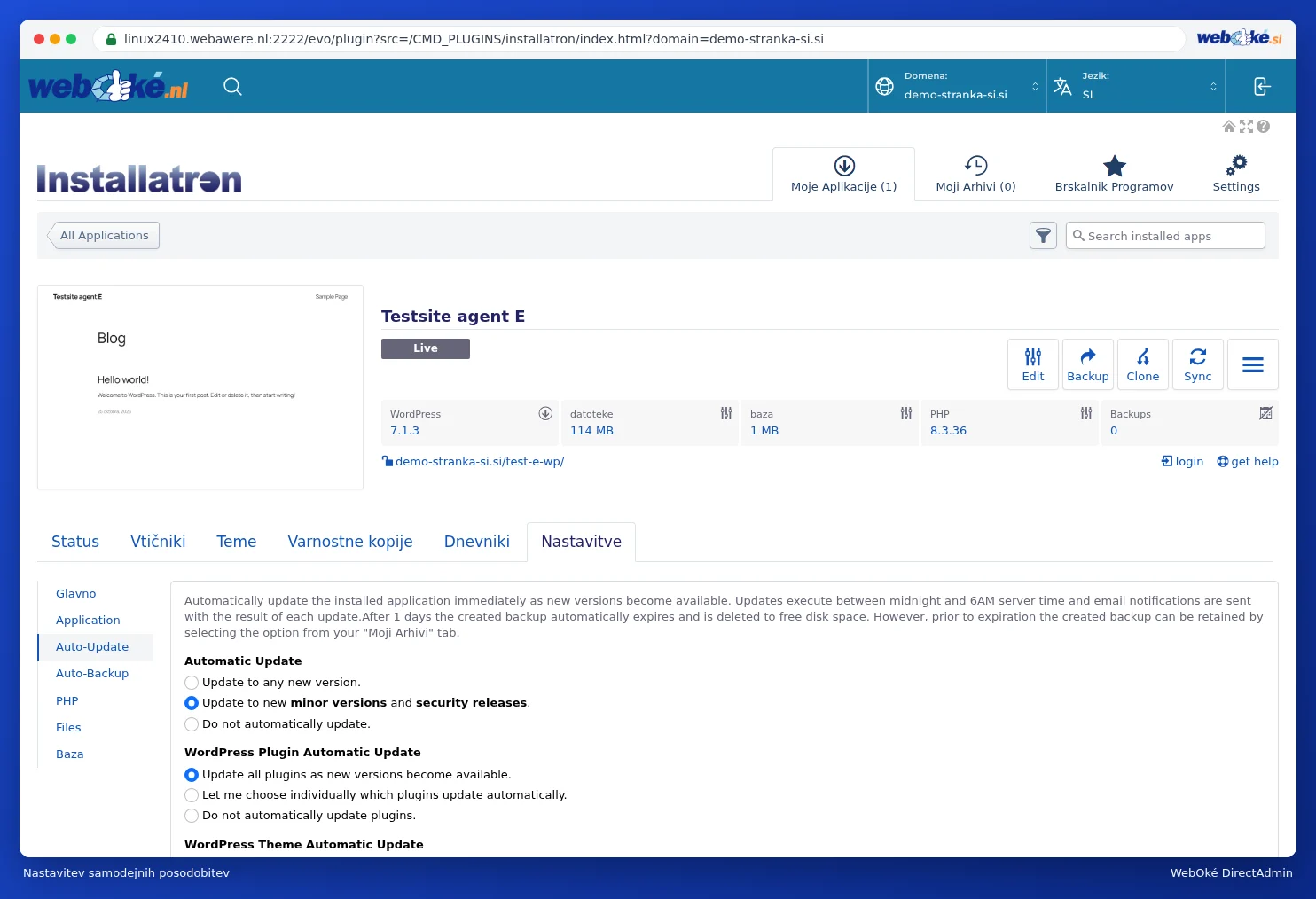The height and width of the screenshot is (899, 1316).
Task: Click the Backups box icon
Action: pos(1266,413)
